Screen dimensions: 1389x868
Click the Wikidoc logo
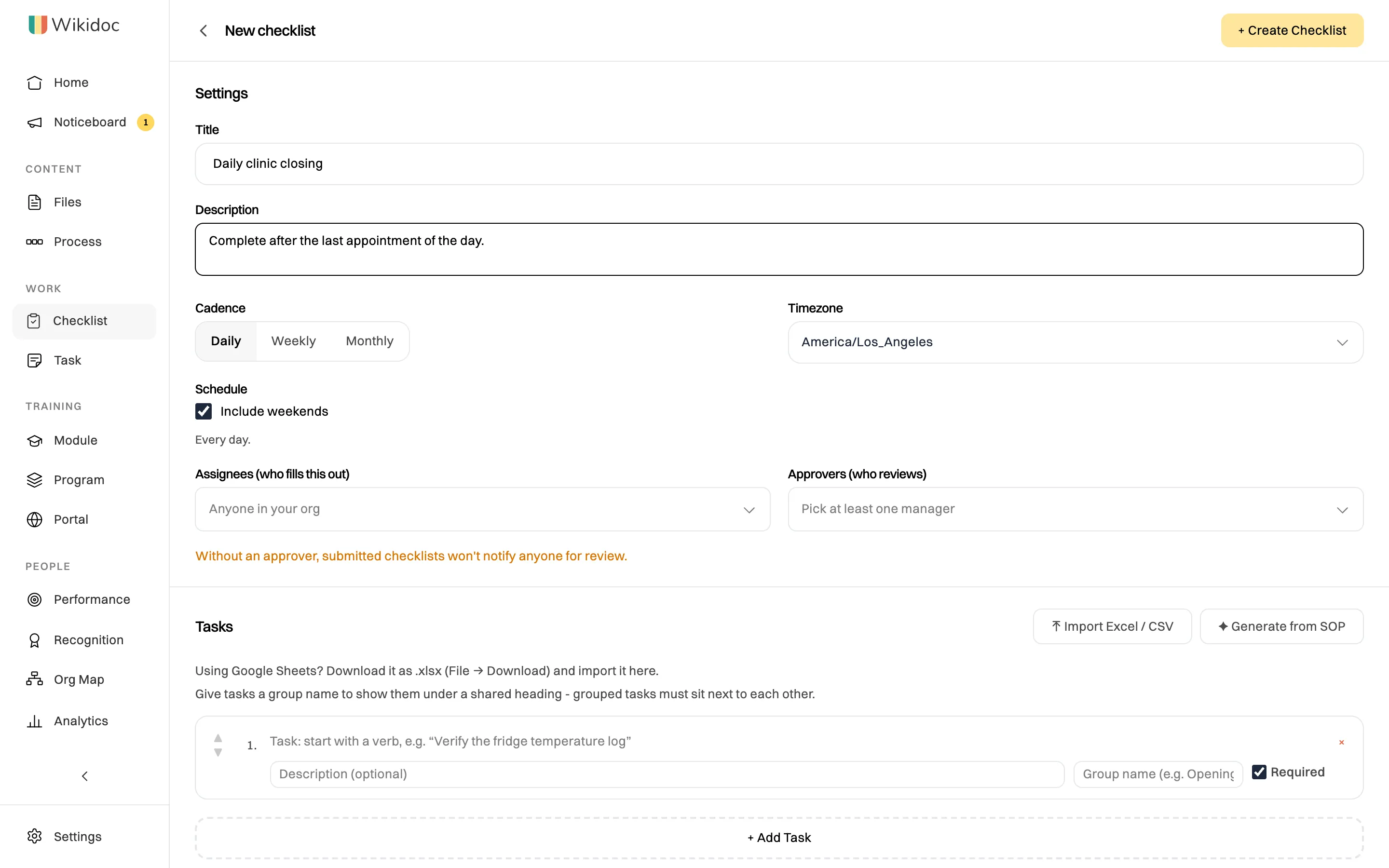pyautogui.click(x=74, y=25)
